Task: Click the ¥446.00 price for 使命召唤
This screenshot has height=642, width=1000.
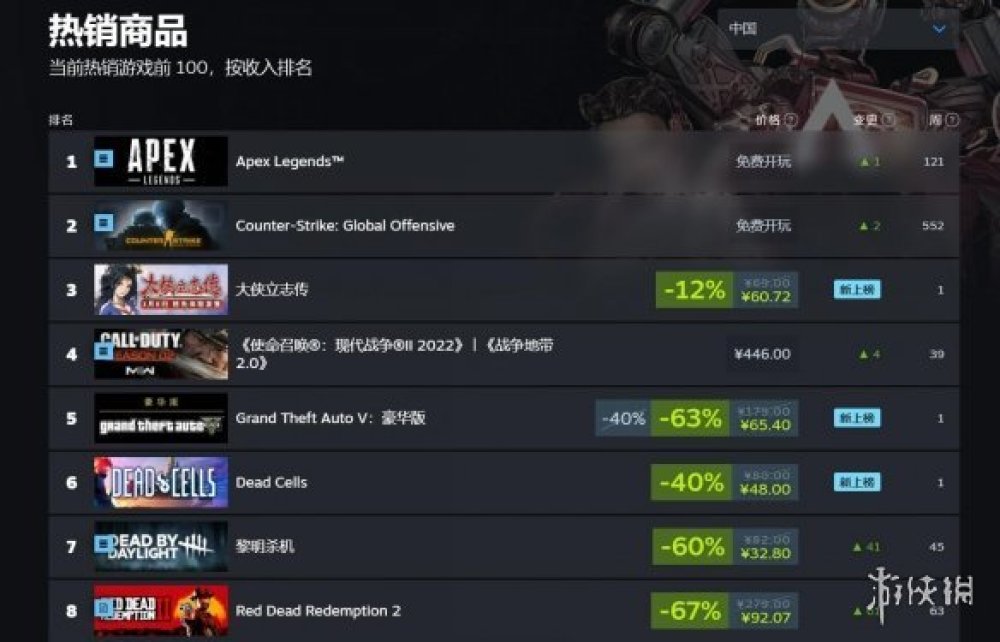Action: coord(762,354)
